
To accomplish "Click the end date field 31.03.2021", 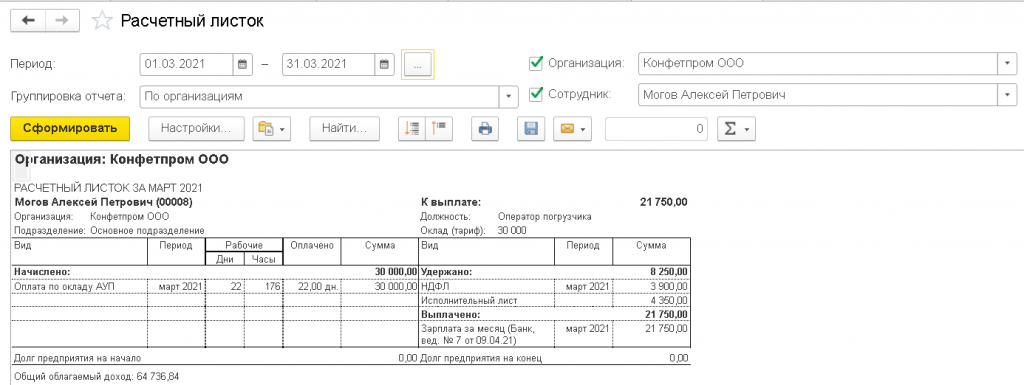I will pyautogui.click(x=329, y=65).
